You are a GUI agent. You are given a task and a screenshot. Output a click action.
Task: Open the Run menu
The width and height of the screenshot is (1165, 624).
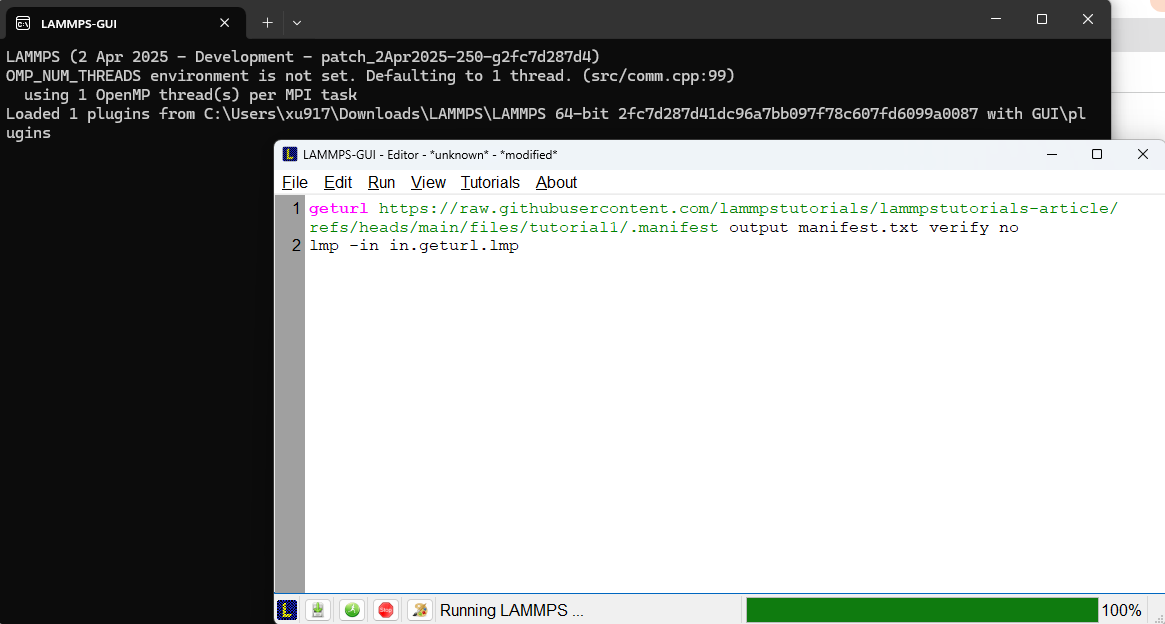[x=381, y=183]
